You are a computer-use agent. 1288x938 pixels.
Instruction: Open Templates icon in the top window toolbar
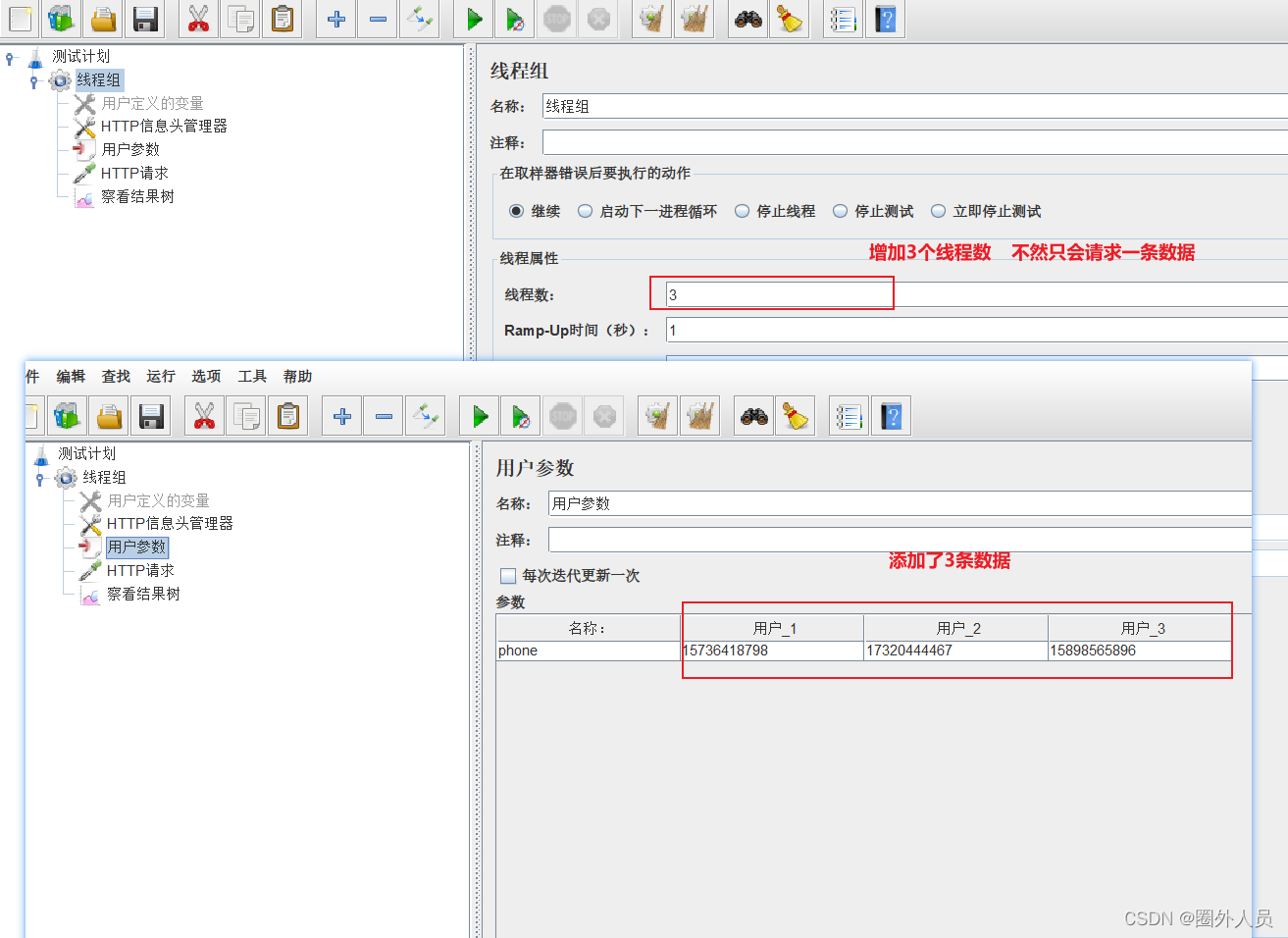click(61, 19)
